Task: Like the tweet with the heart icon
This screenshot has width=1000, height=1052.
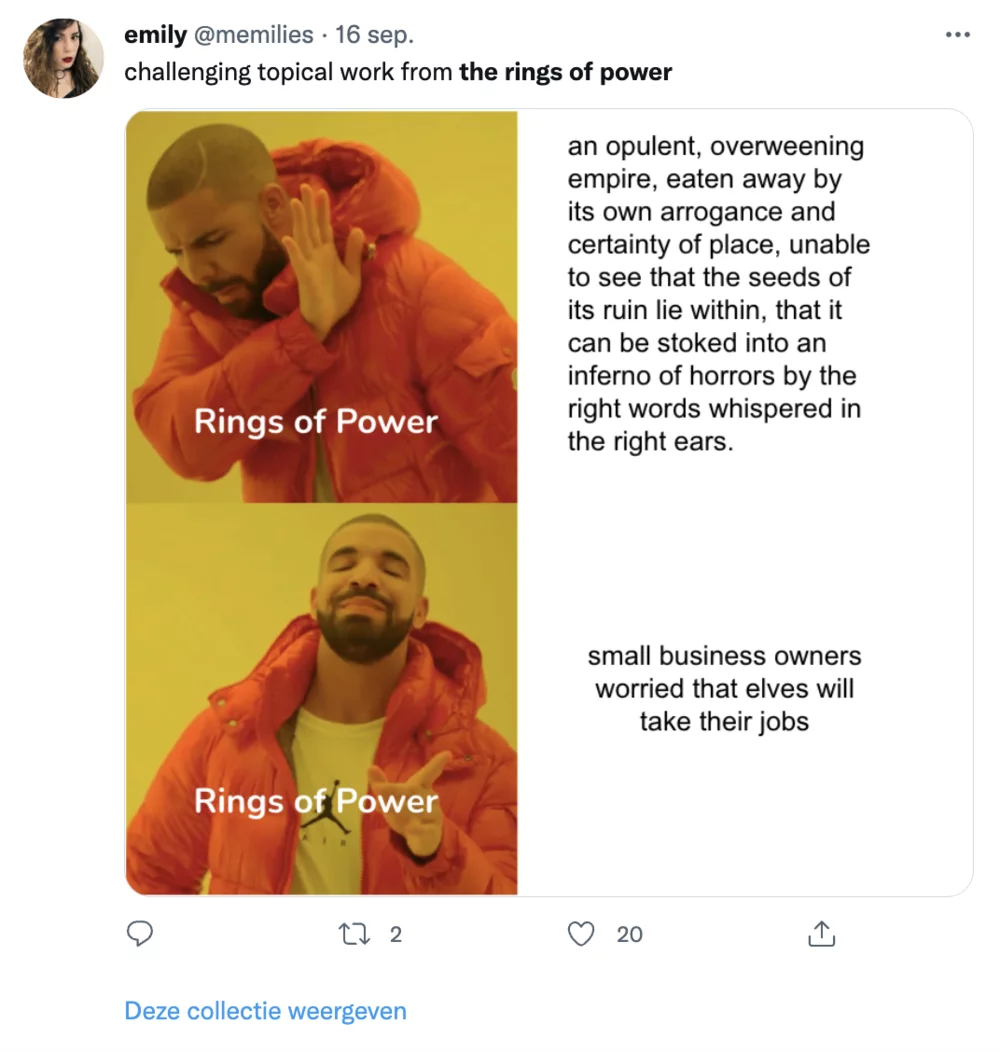Action: pos(581,934)
